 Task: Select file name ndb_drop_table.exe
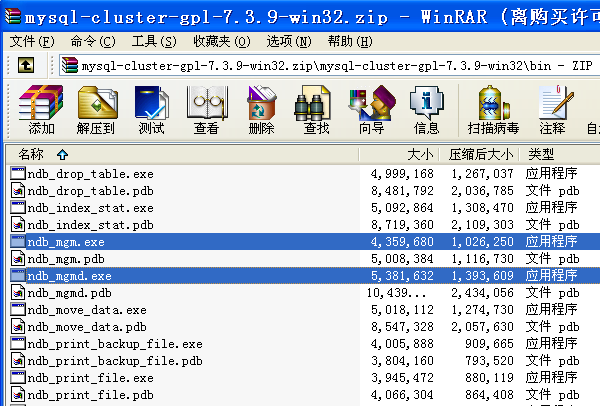[90, 174]
